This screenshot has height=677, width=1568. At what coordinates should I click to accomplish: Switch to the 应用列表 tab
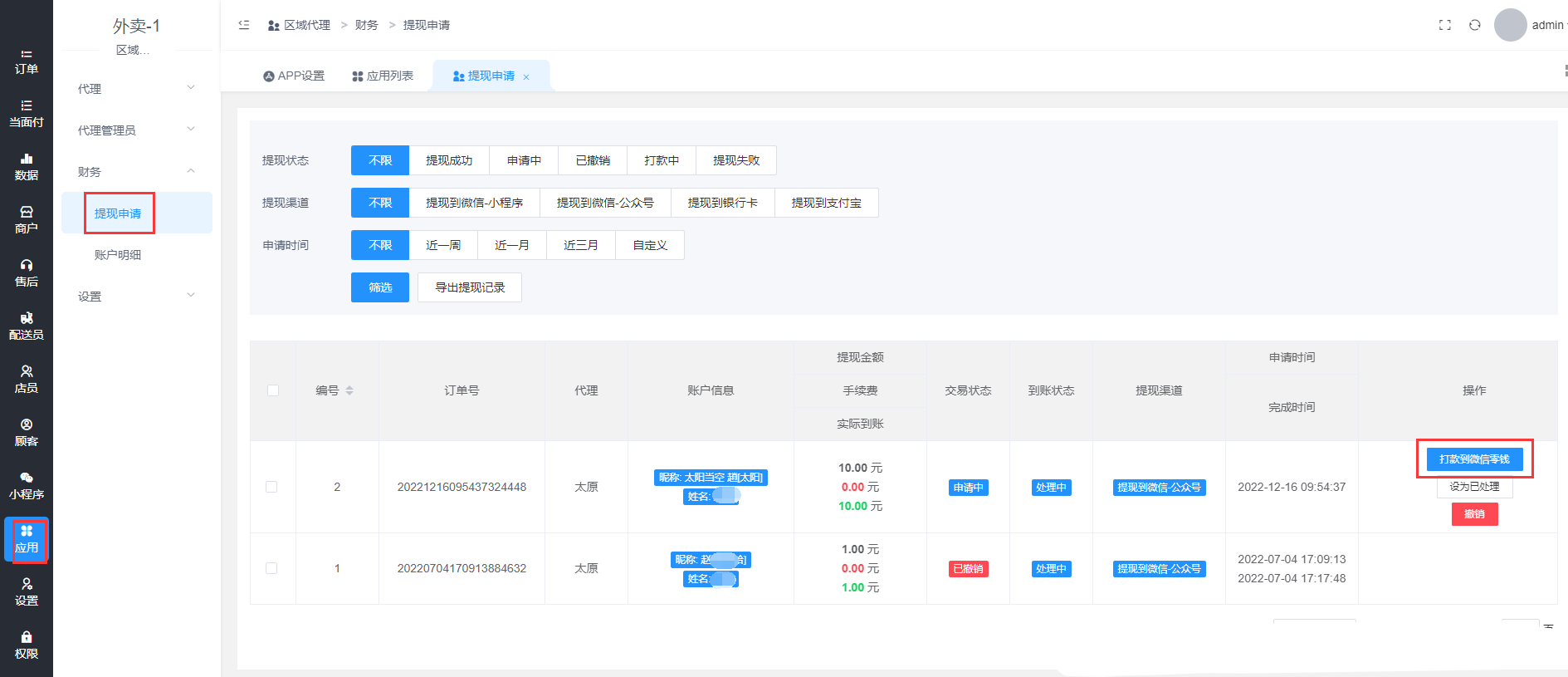[x=382, y=76]
